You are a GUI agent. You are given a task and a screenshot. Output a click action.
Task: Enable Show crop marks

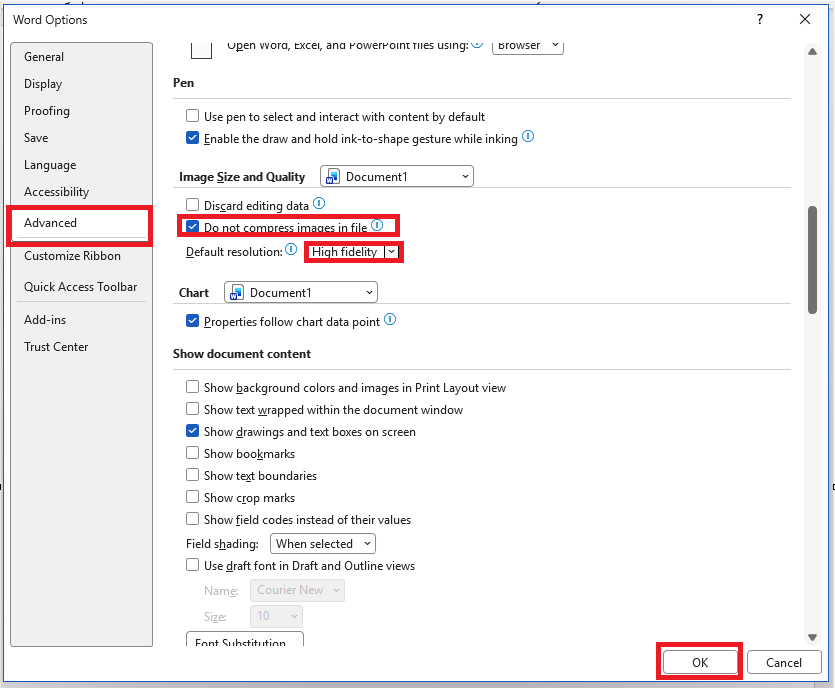(x=192, y=497)
